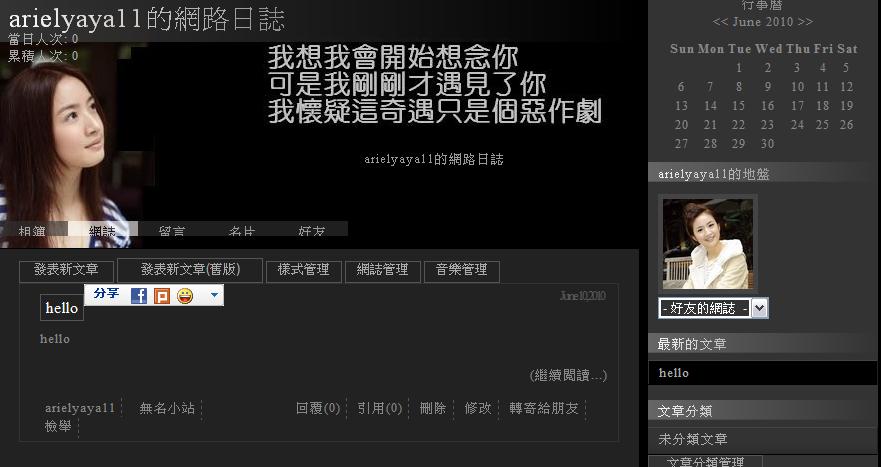Switch to the 留言 tab
Screen dimensions: 881x467
(171, 232)
